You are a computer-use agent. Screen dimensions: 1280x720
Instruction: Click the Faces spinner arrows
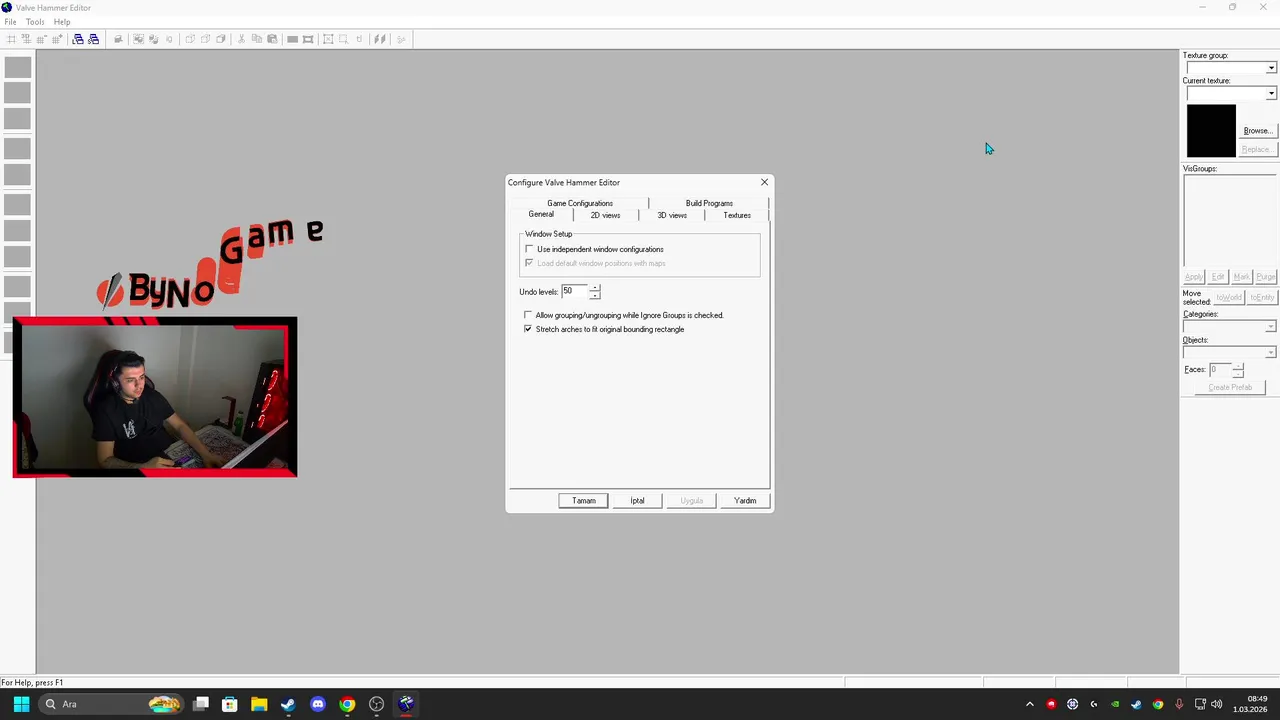tap(1238, 370)
